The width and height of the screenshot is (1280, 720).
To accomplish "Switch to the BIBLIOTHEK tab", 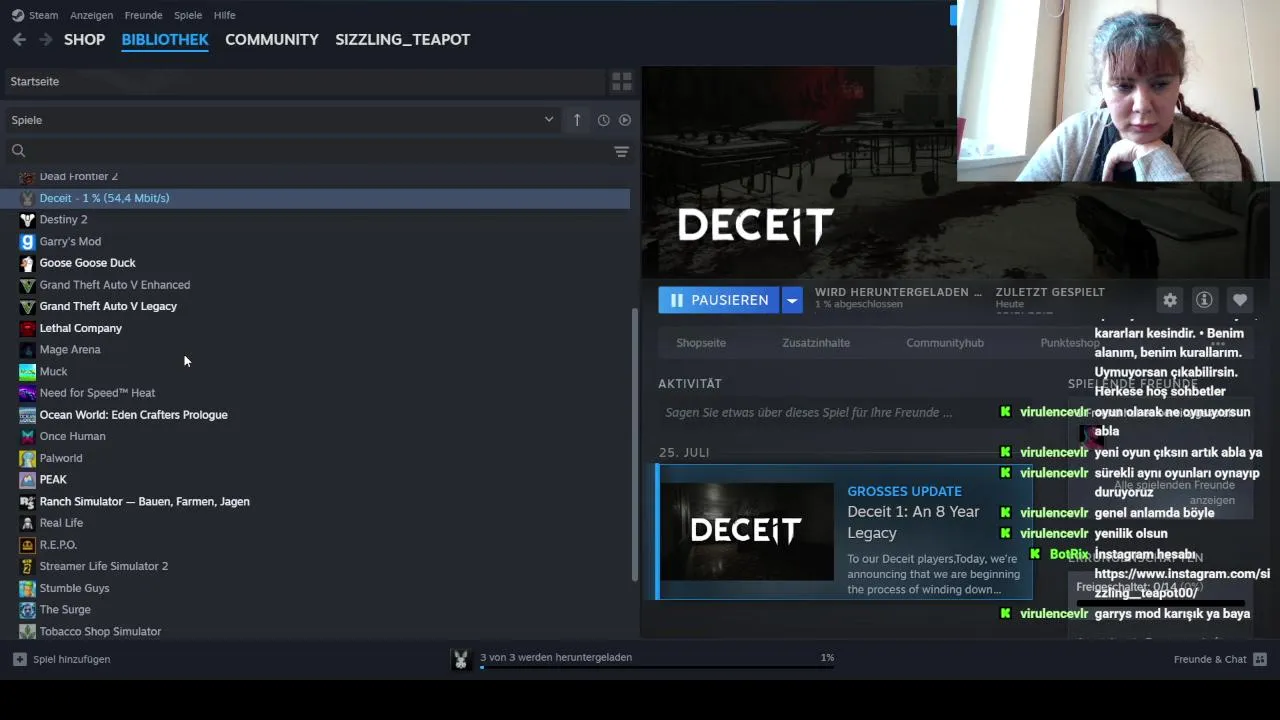I will click(165, 39).
